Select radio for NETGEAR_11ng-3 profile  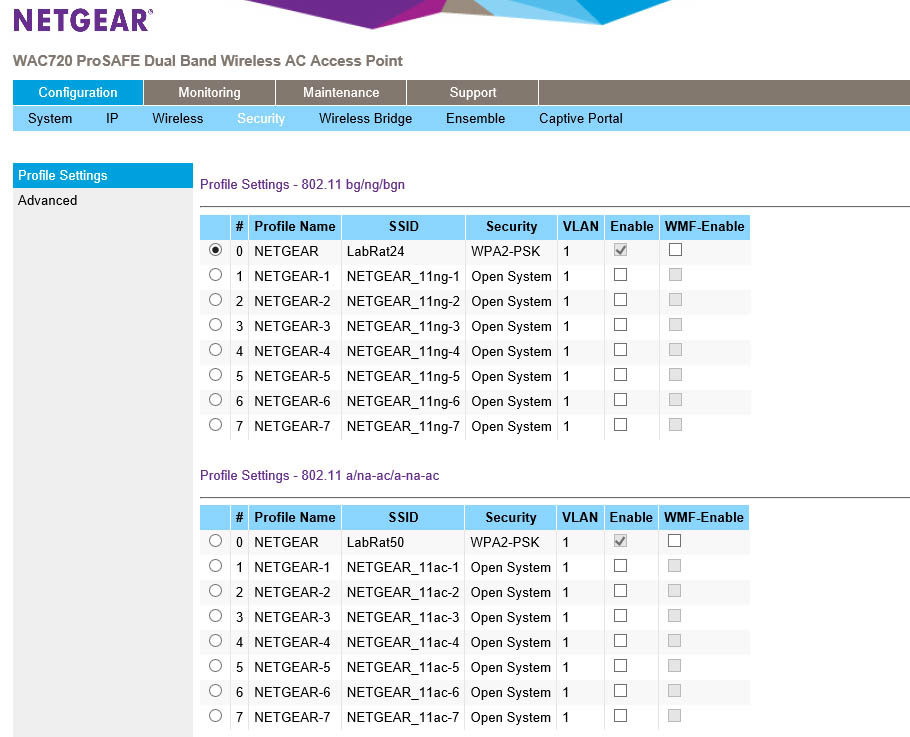click(215, 324)
